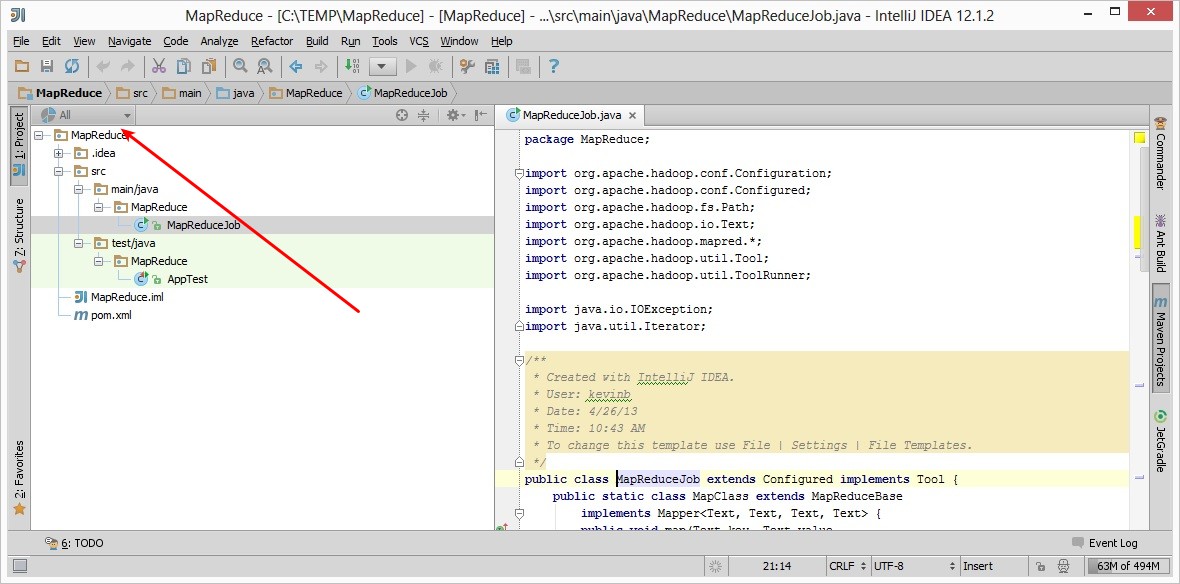
Task: Open the Build menu
Action: 317,41
